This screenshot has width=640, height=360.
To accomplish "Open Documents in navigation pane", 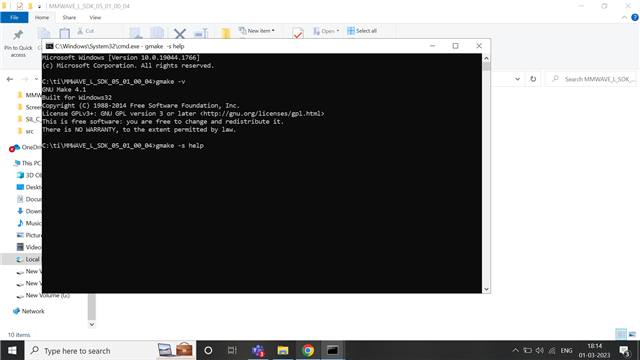I will coord(29,199).
